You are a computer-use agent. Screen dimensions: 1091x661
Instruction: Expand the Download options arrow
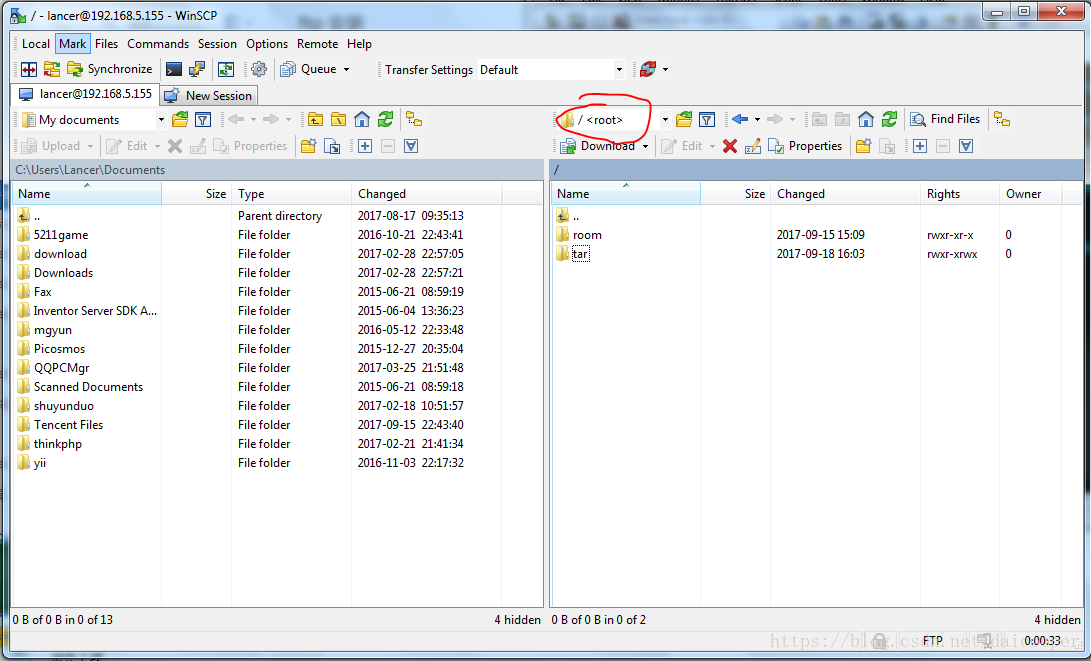645,146
